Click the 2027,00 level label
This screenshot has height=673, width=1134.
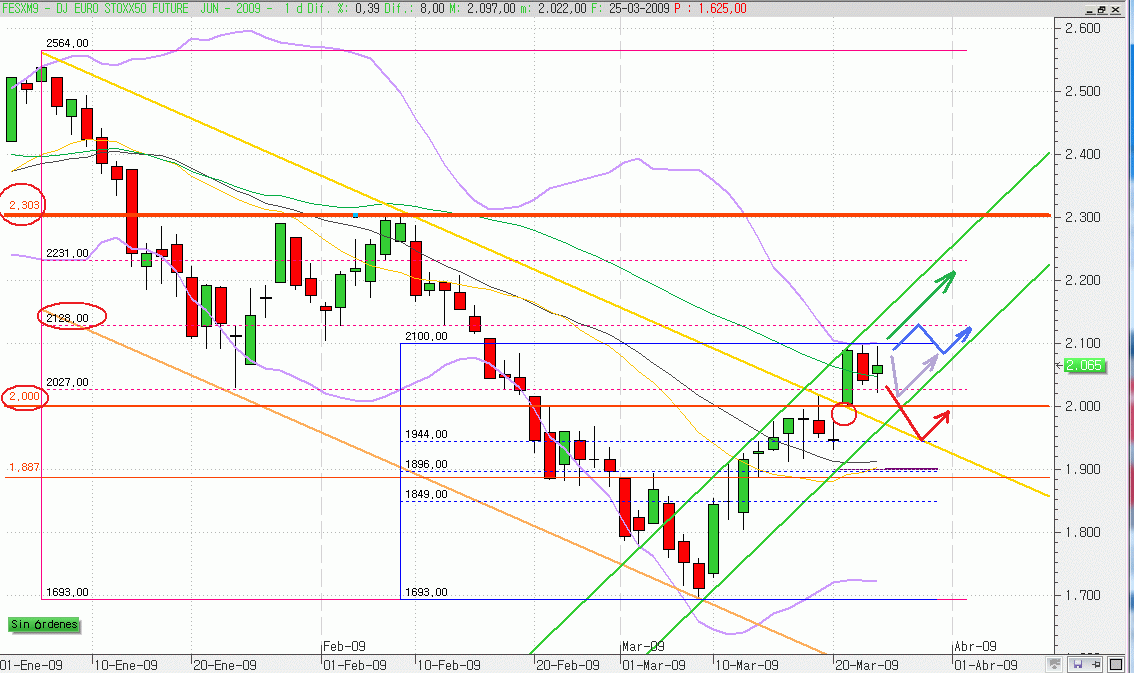pos(67,382)
